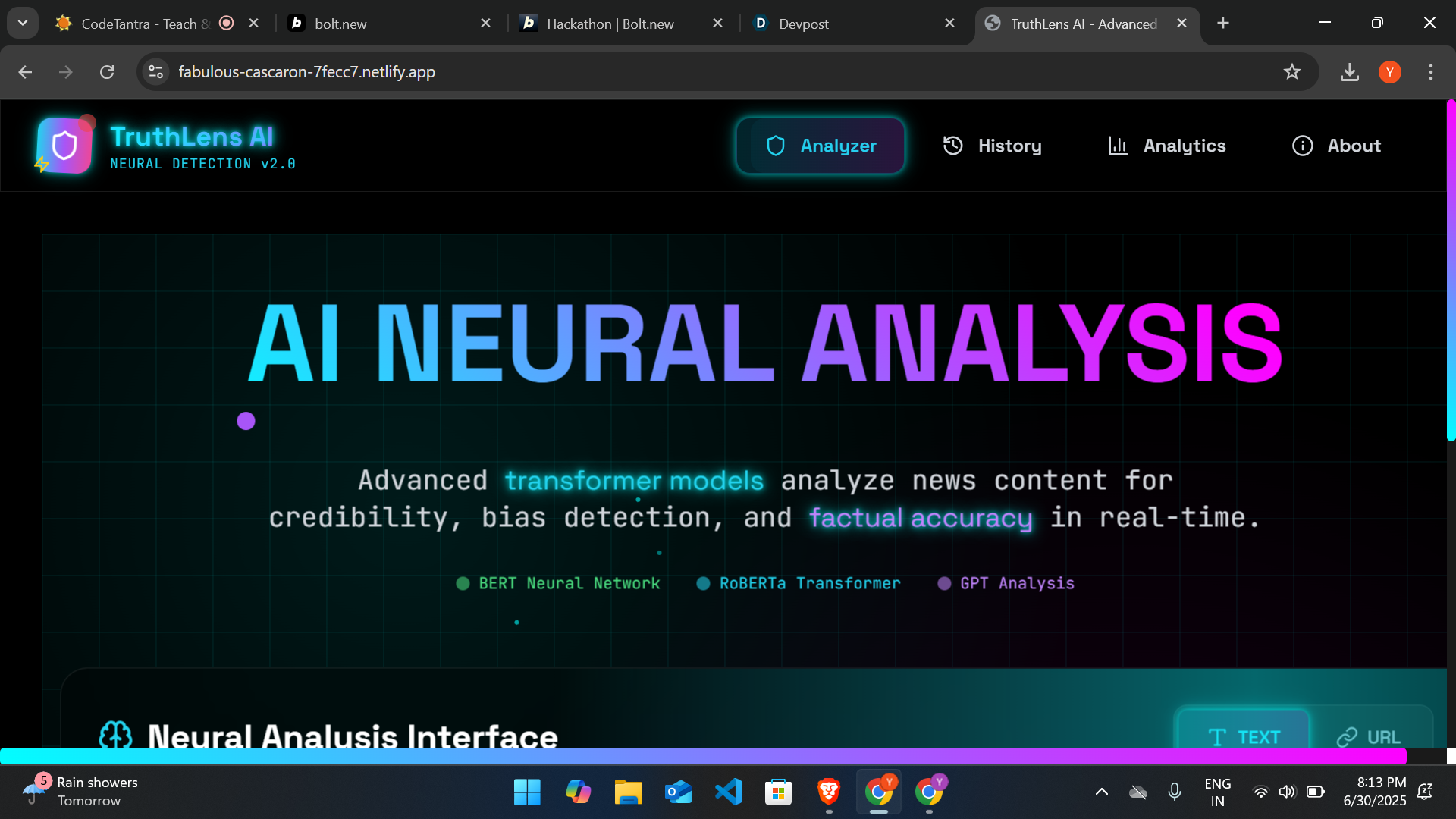Open the About page
Screen dimensions: 1456x819
[x=1336, y=146]
